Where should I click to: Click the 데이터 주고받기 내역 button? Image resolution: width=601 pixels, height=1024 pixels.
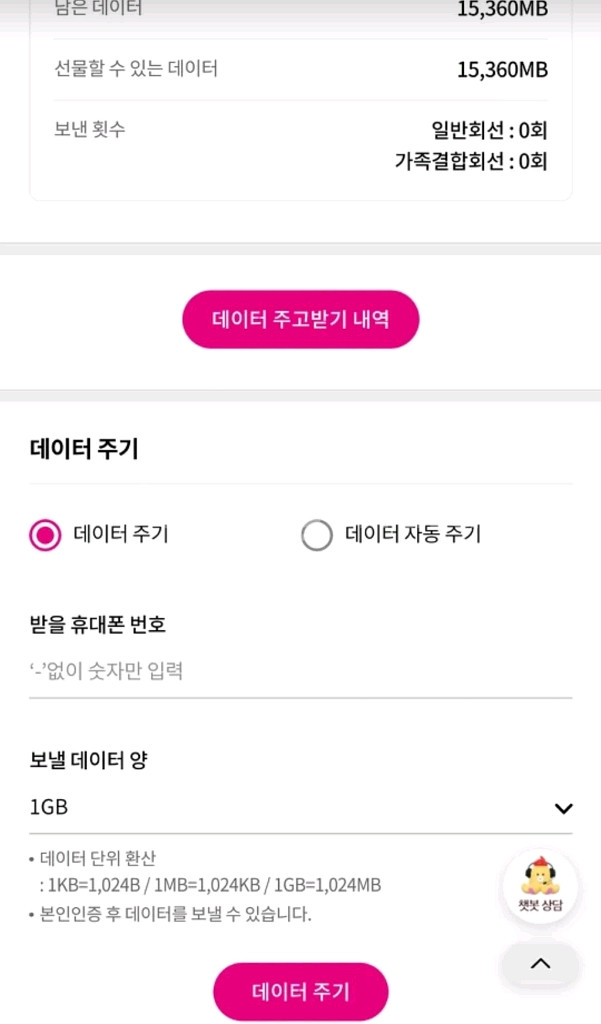click(x=300, y=319)
